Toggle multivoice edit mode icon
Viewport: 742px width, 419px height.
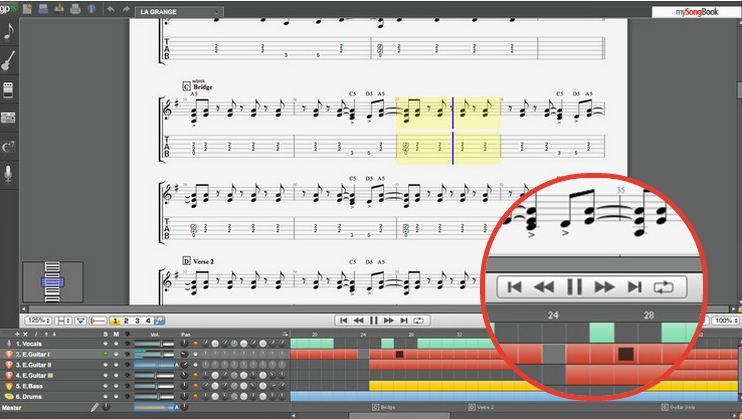(x=159, y=321)
